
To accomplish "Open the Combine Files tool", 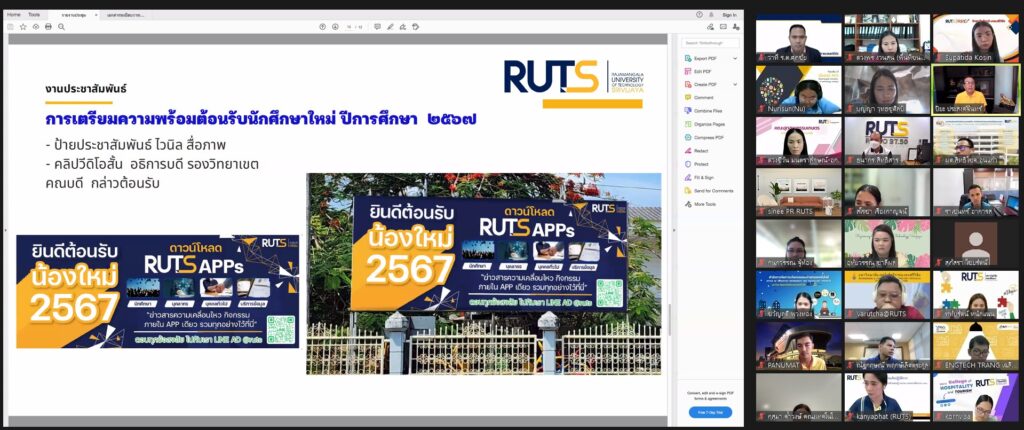I will (703, 111).
